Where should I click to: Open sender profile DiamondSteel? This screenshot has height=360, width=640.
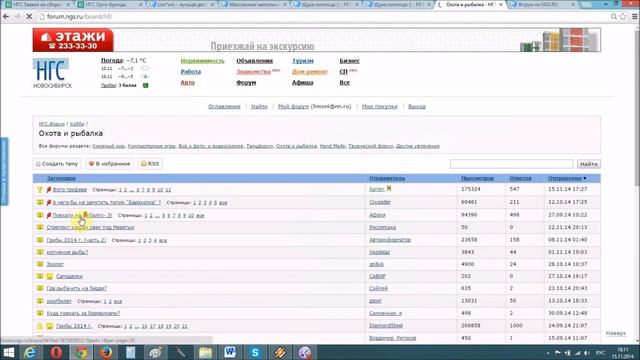(x=386, y=326)
